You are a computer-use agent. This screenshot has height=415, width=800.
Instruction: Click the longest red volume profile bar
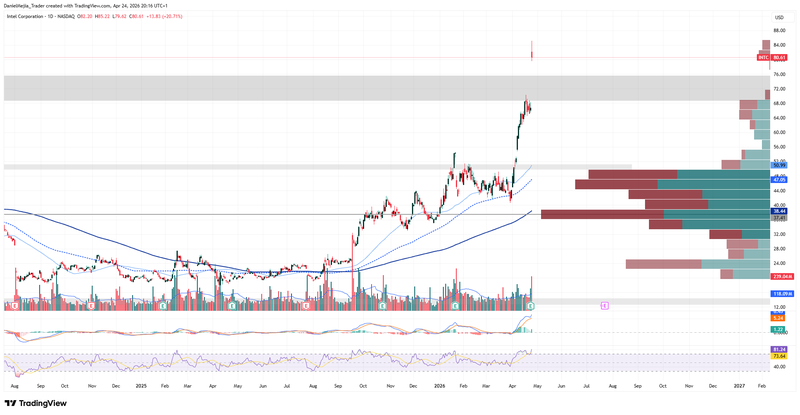coord(600,213)
